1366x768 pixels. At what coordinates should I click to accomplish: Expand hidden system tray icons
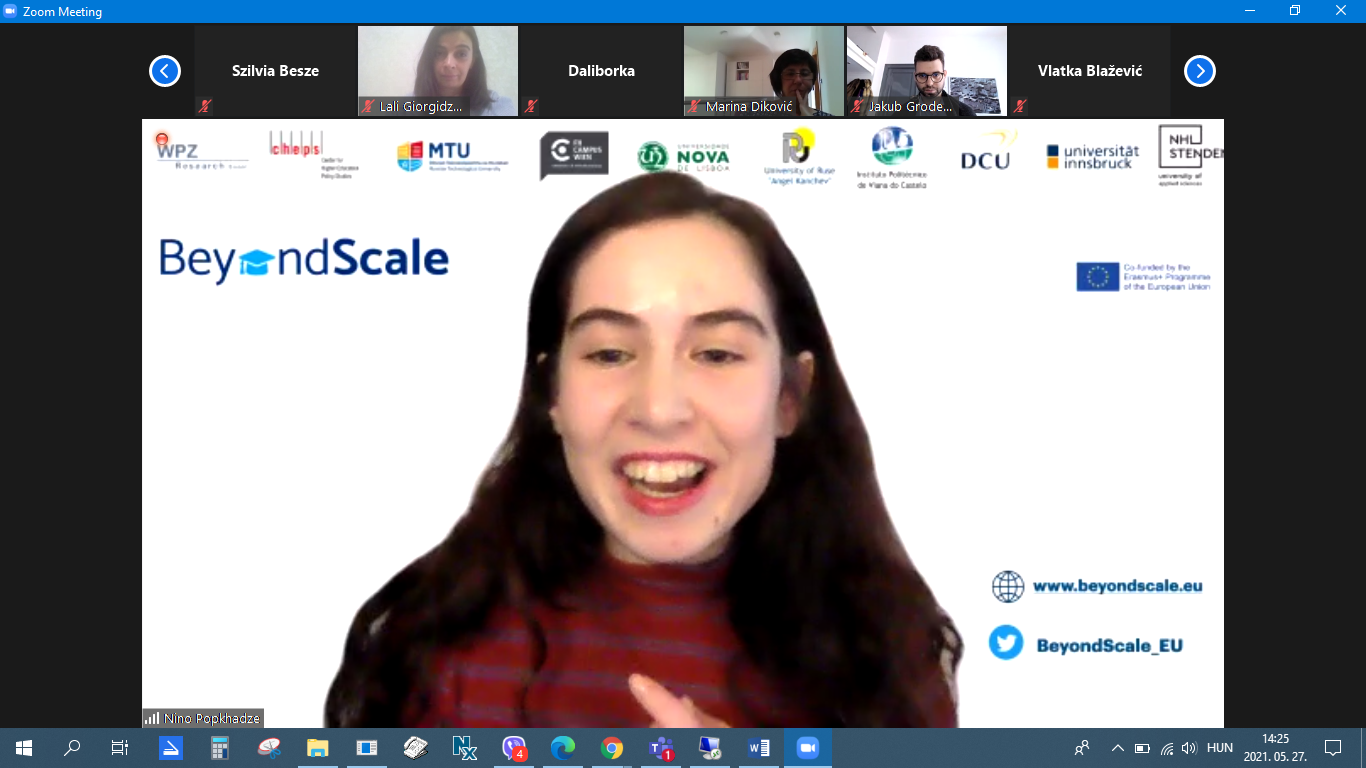click(1118, 748)
